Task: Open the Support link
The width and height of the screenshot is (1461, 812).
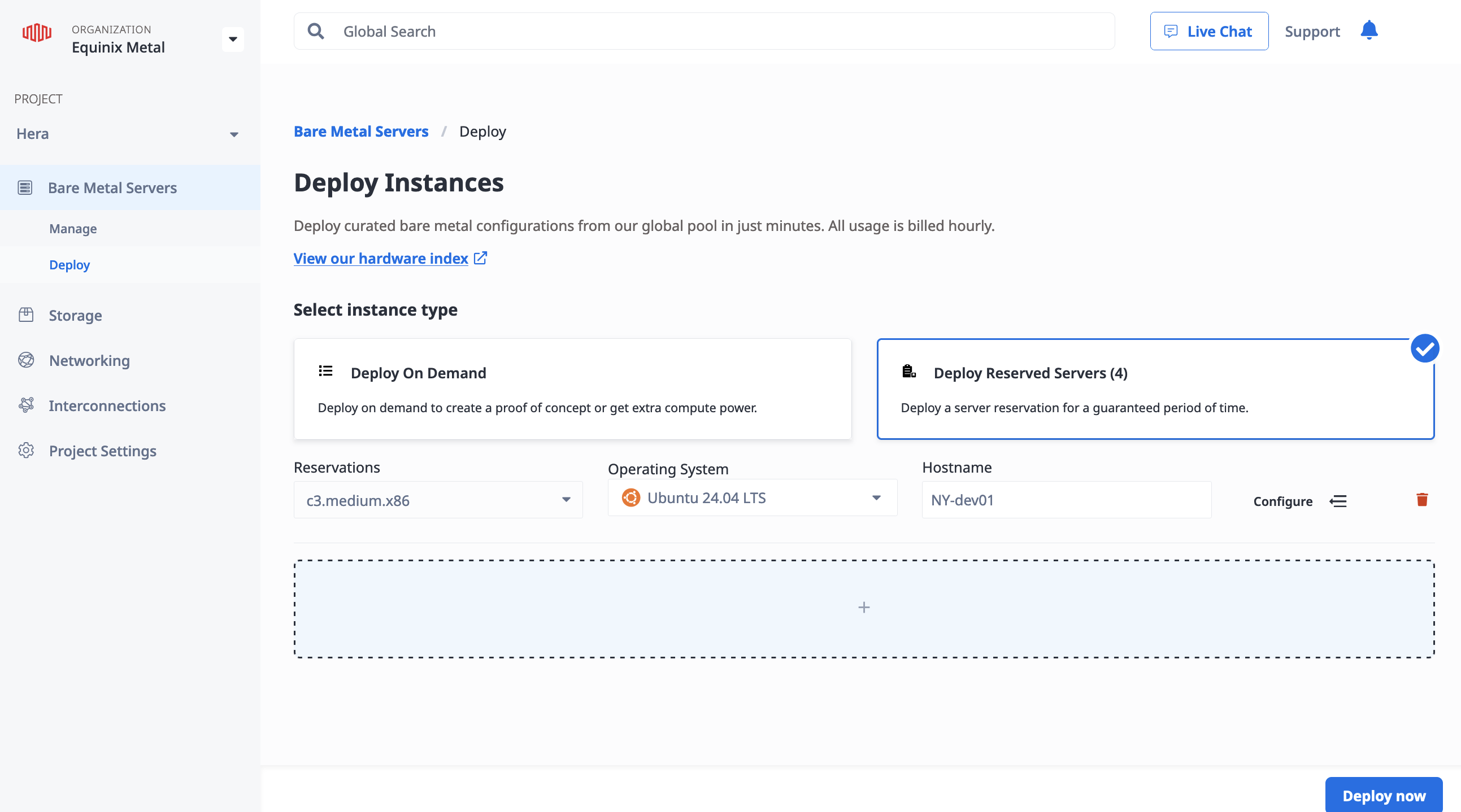Action: pos(1312,31)
